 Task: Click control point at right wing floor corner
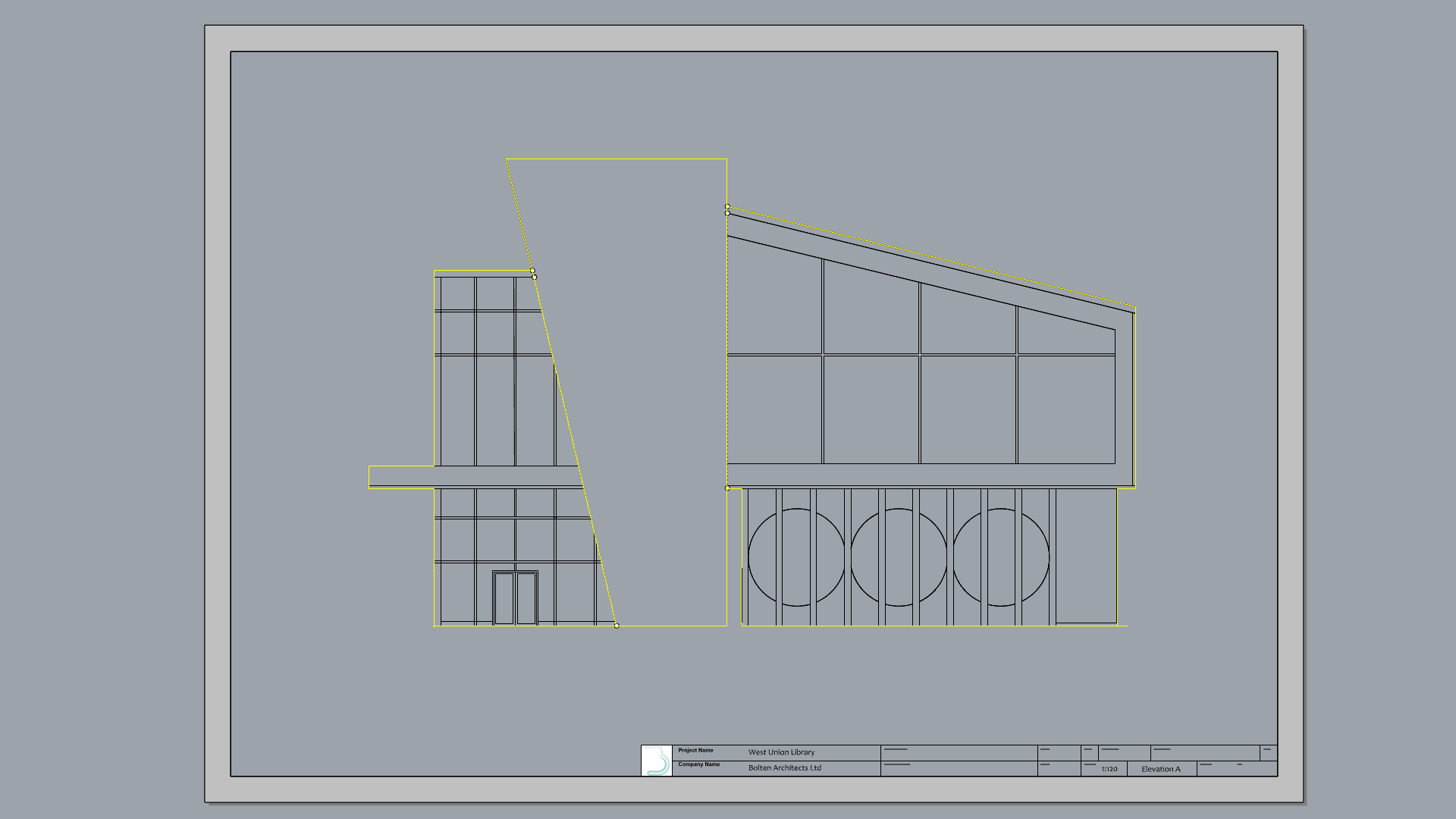(727, 488)
